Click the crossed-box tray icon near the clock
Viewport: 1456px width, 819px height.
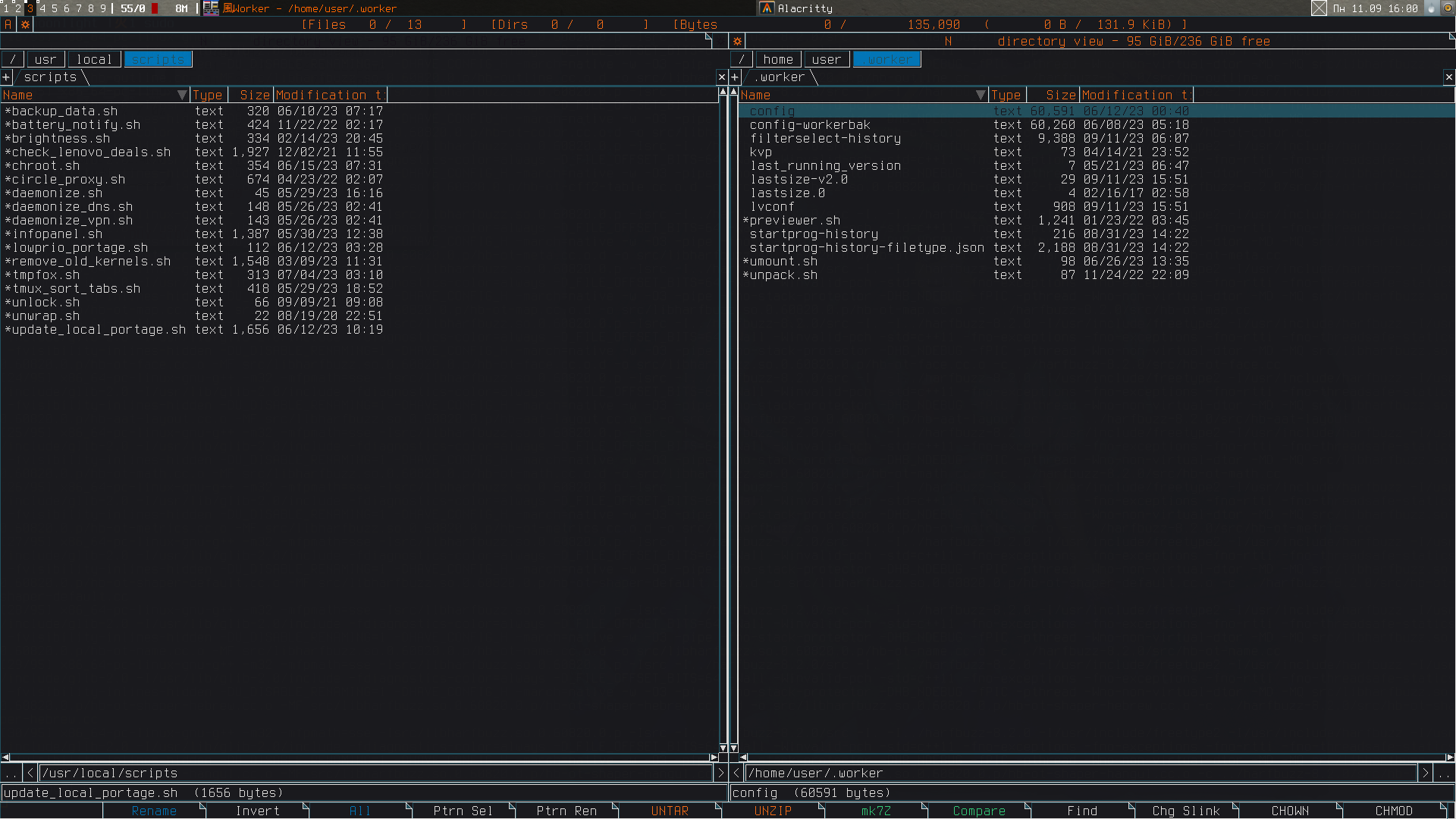click(1319, 8)
